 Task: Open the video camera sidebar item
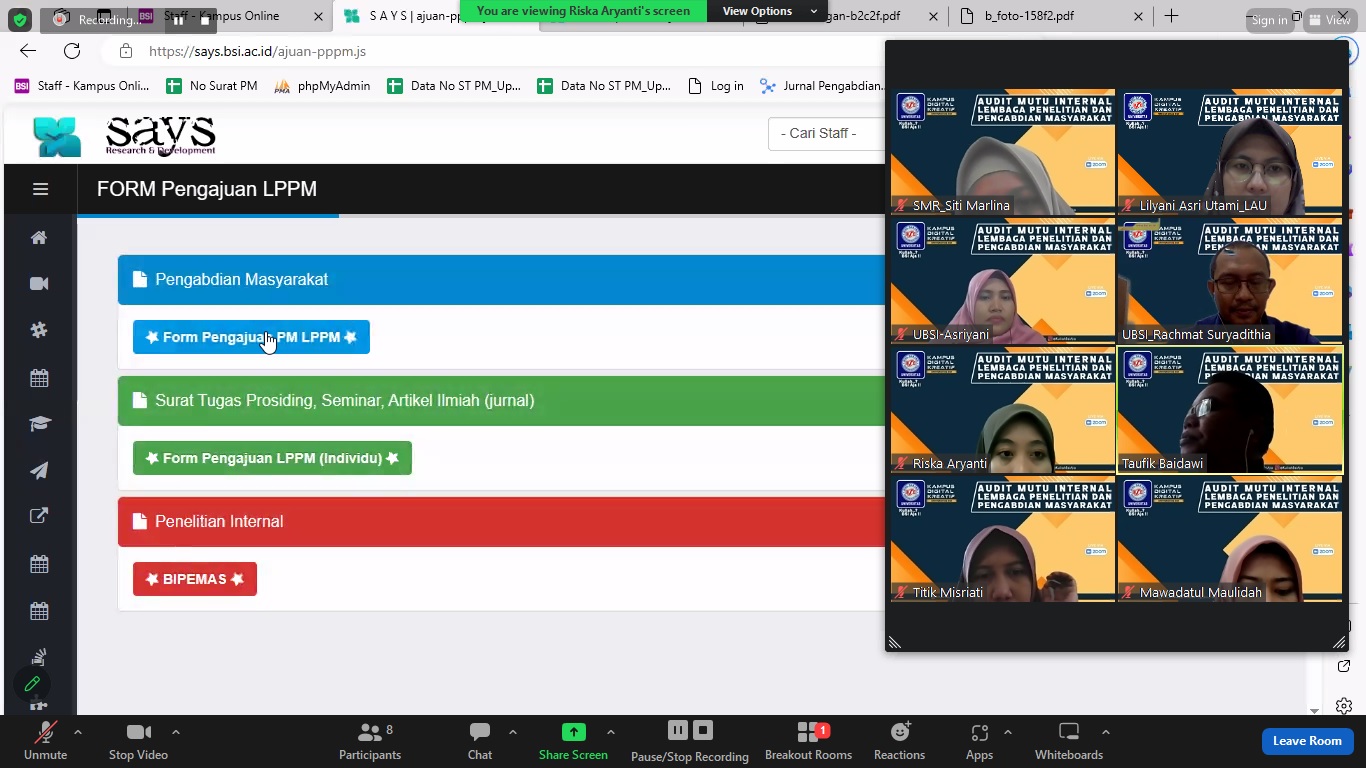click(x=39, y=284)
